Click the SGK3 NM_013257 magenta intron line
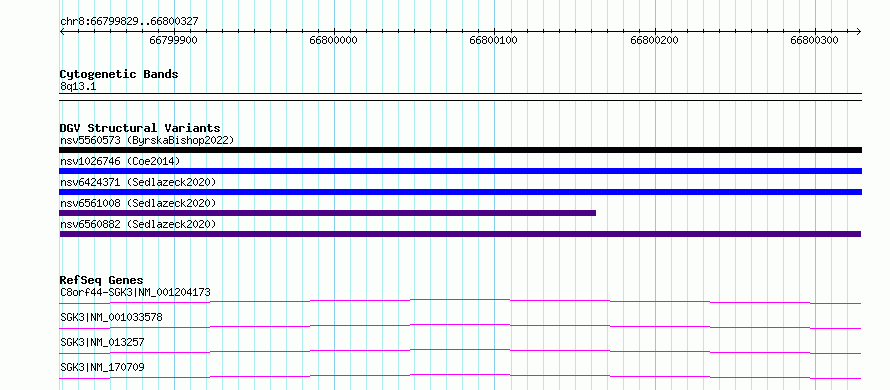This screenshot has width=890, height=390. tap(460, 351)
